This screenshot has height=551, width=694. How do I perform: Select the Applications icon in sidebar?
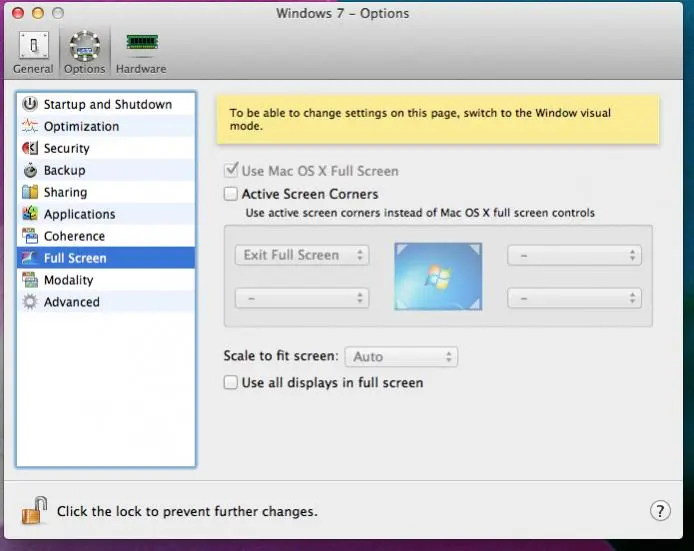pos(30,214)
